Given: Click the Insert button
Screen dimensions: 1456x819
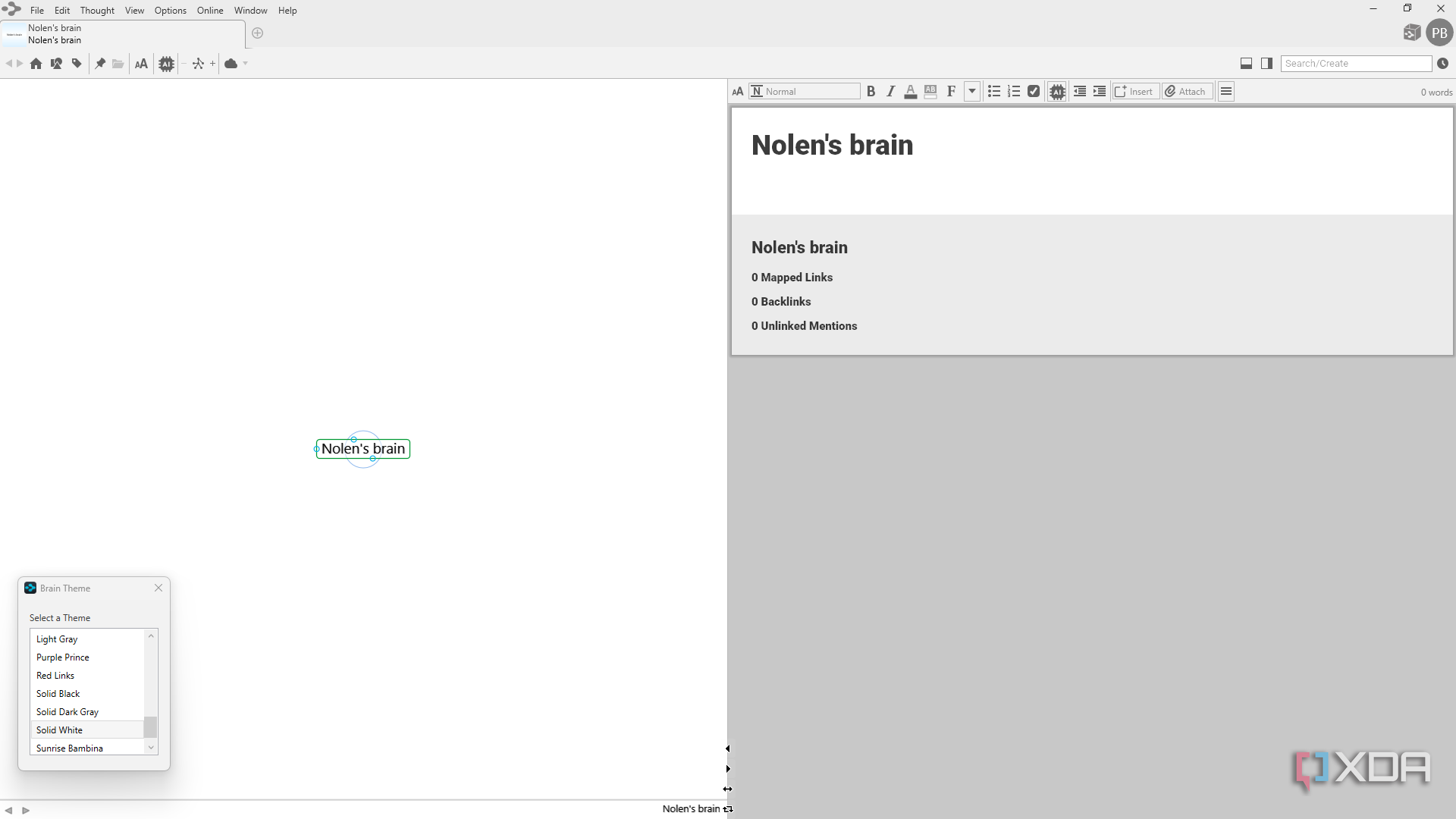Looking at the screenshot, I should click(x=1134, y=92).
